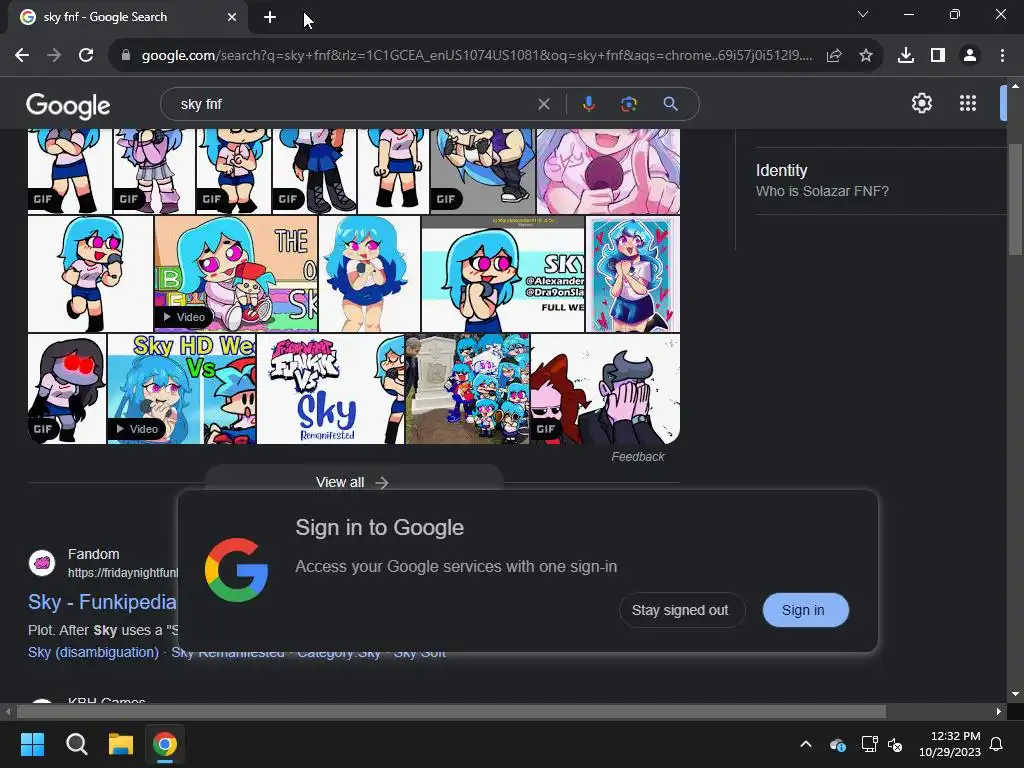Toggle the Chrome side panel

pos(938,56)
